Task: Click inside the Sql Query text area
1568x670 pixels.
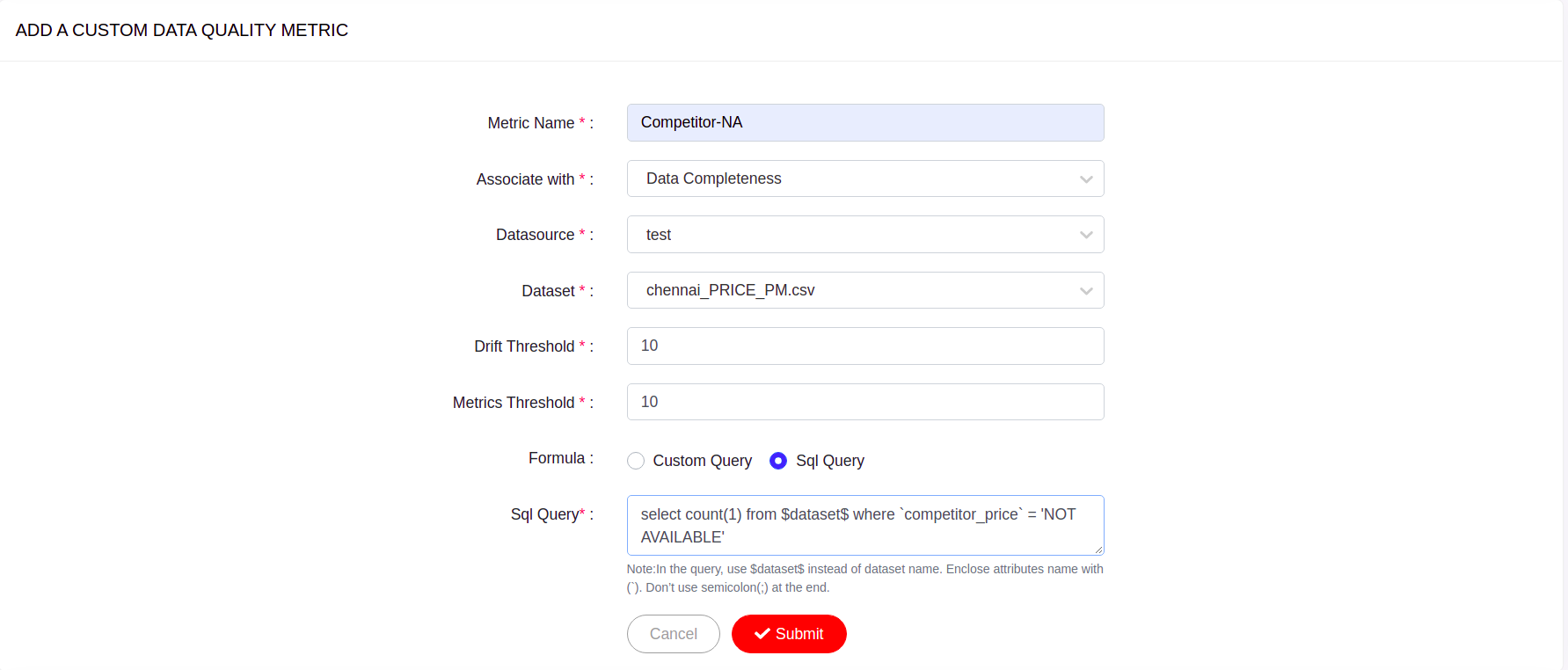Action: (864, 525)
